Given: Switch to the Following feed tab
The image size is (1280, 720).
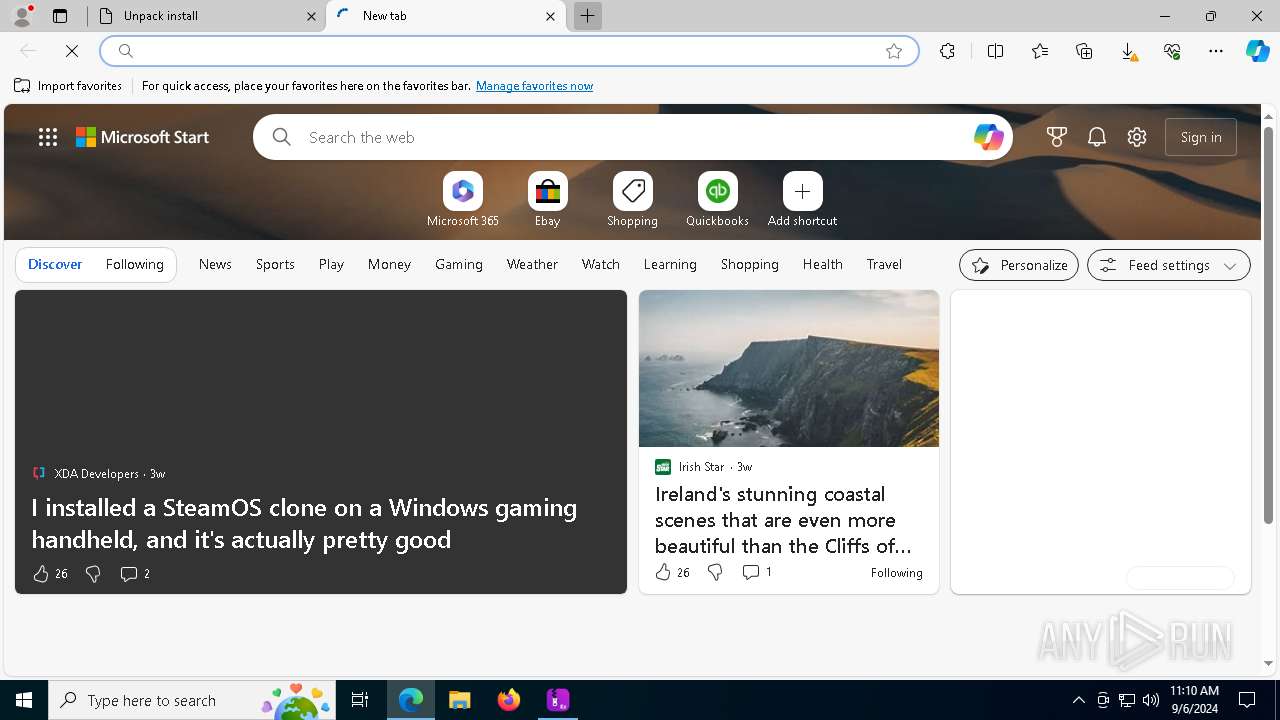Looking at the screenshot, I should 135,264.
